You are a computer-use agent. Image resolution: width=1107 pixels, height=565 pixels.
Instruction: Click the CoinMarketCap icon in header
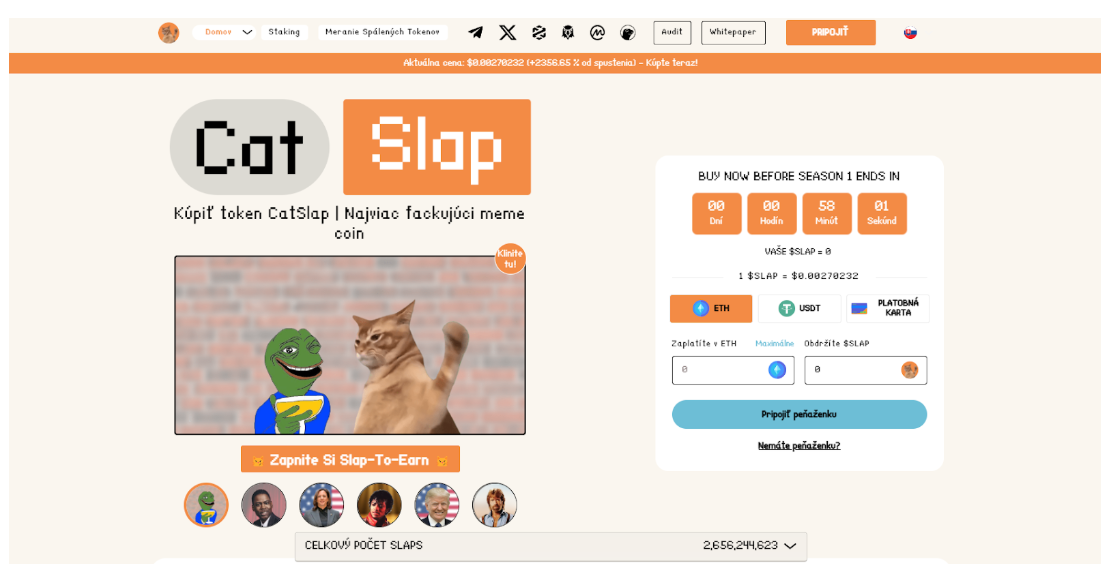coord(597,32)
